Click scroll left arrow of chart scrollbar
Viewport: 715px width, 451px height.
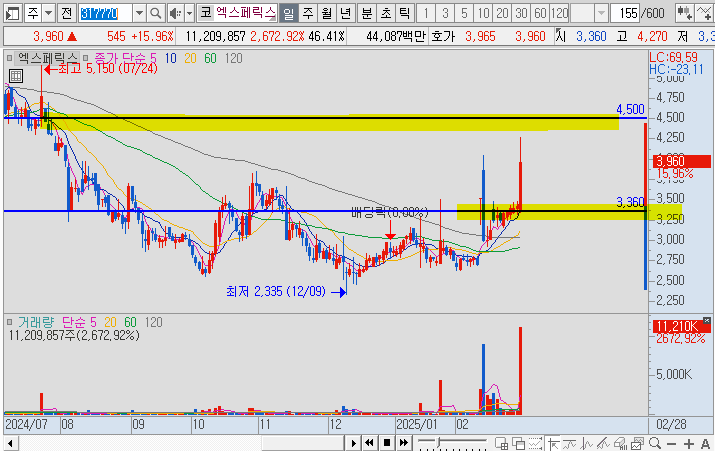click(10, 443)
